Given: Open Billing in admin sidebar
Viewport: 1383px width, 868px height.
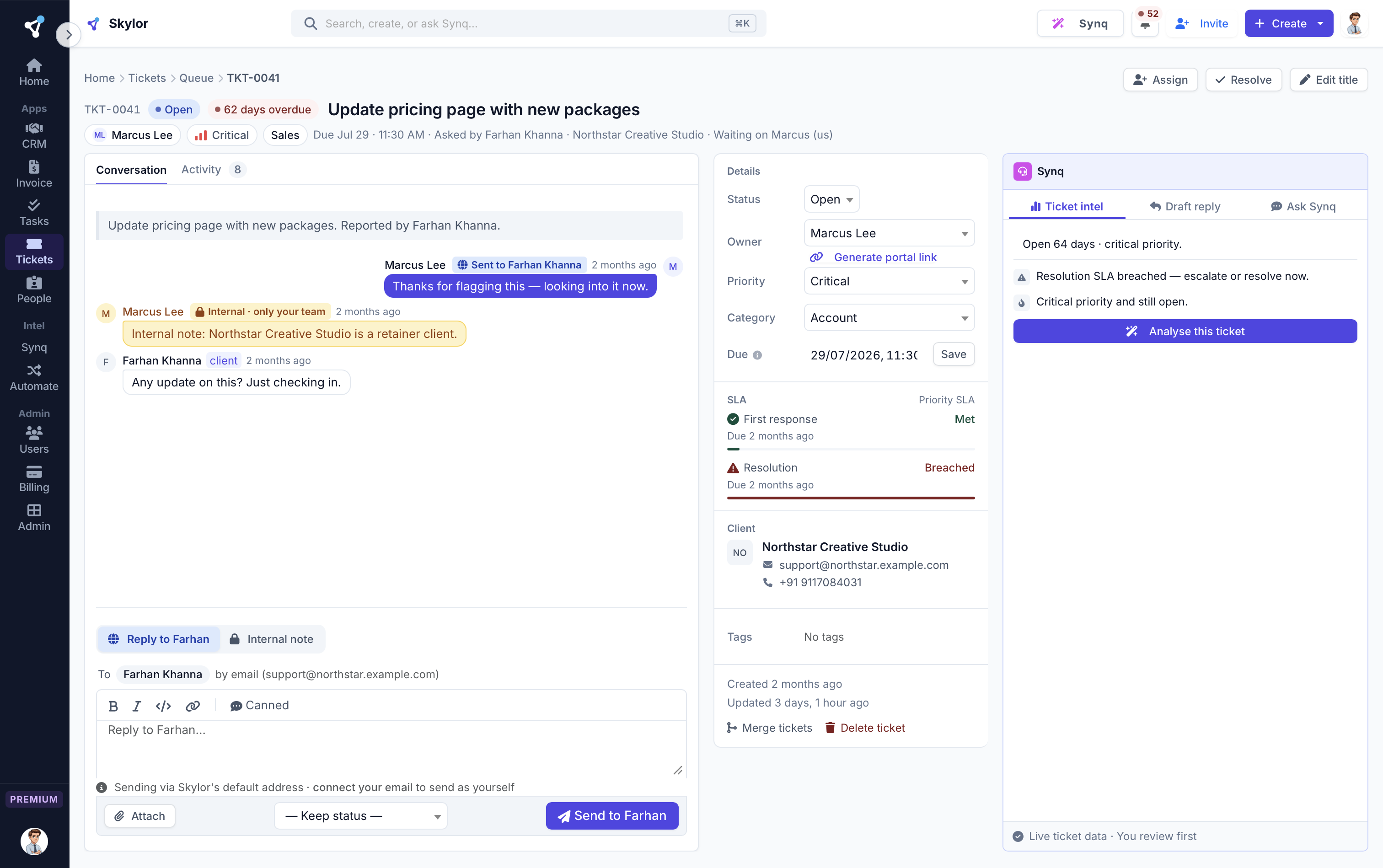Looking at the screenshot, I should pos(34,479).
